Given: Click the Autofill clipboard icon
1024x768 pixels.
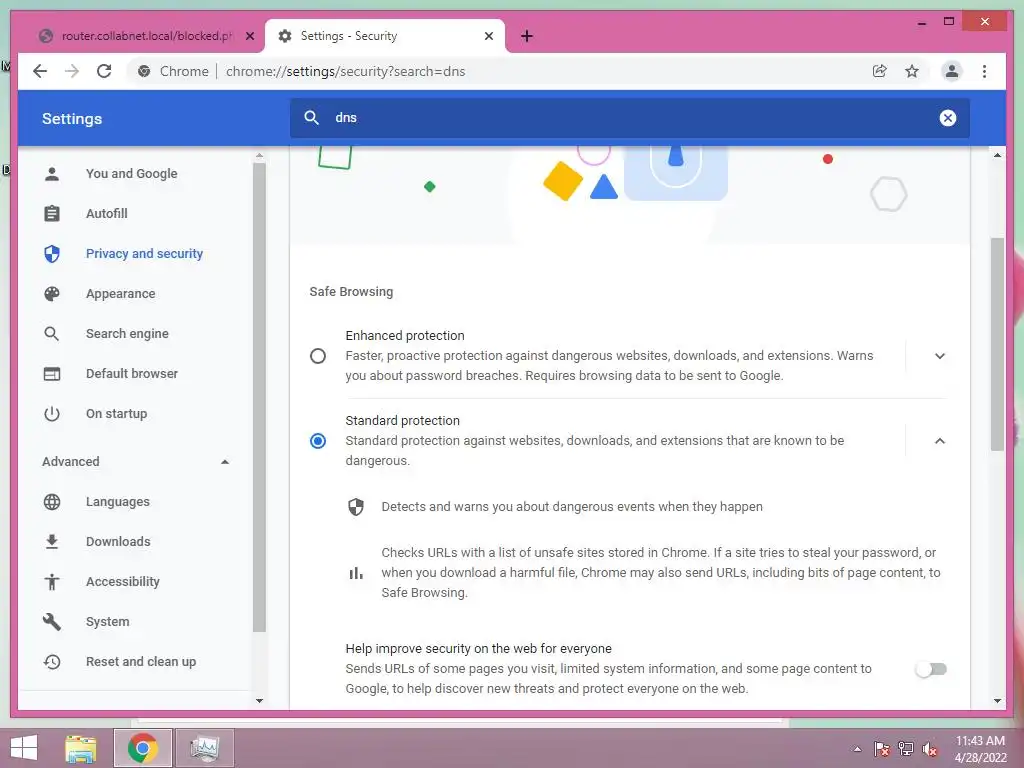Looking at the screenshot, I should pyautogui.click(x=52, y=214).
